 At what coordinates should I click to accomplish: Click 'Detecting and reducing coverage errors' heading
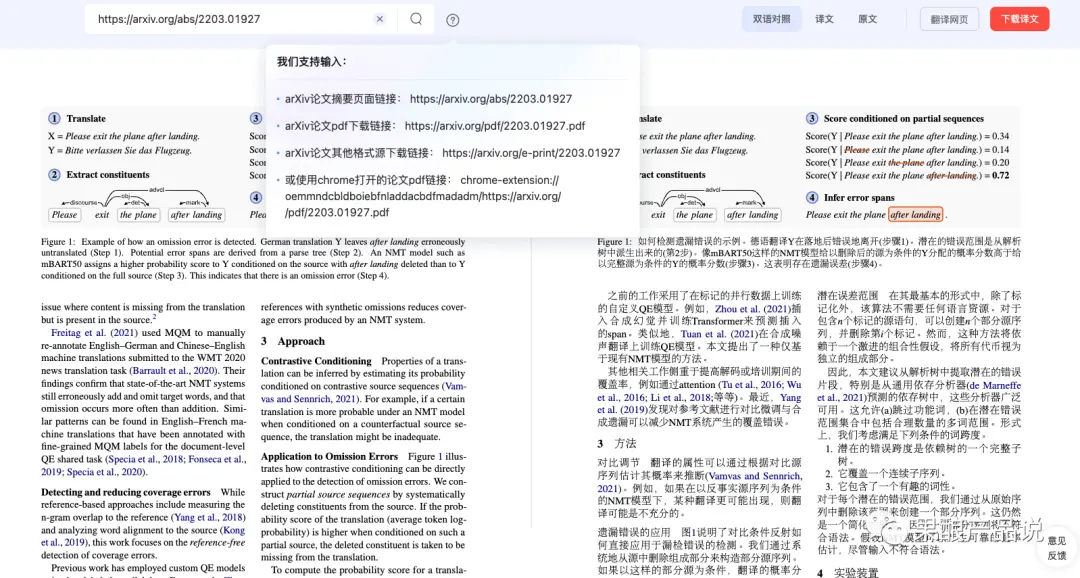coord(125,492)
